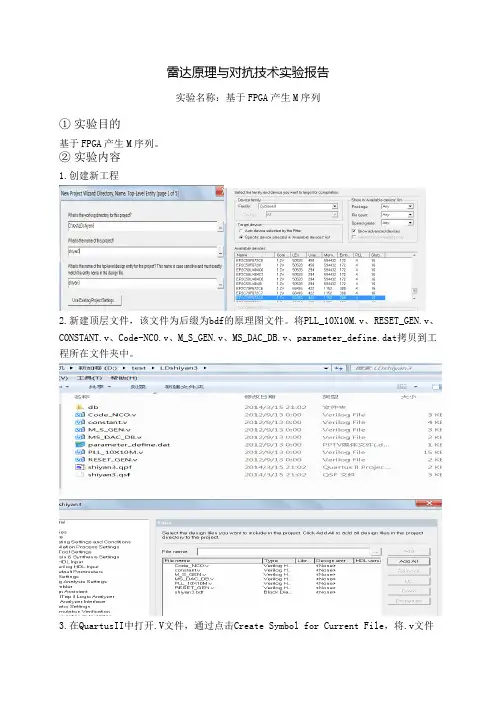The height and width of the screenshot is (702, 496).
Task: Click the Explorer refresh arrows icon
Action: coord(338,368)
